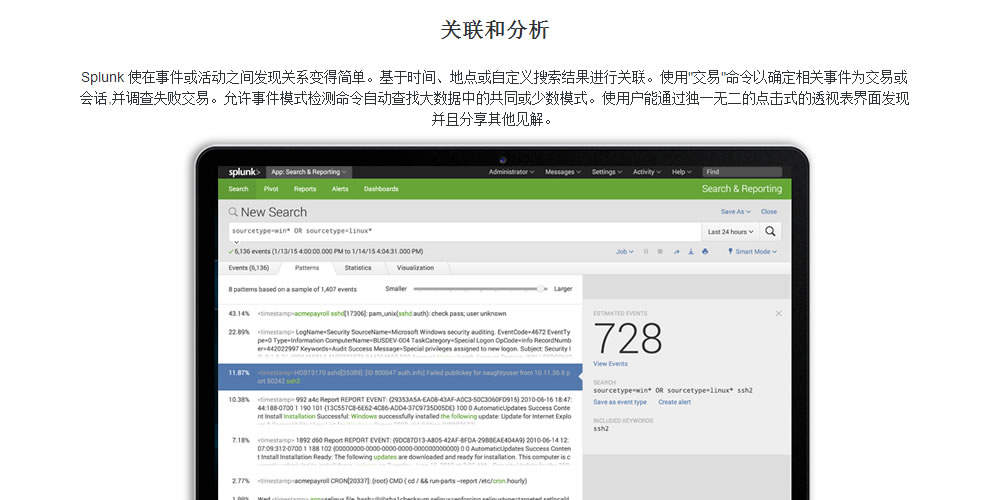Open App: Search & Reporting dropdown
The height and width of the screenshot is (500, 1000).
pos(309,172)
